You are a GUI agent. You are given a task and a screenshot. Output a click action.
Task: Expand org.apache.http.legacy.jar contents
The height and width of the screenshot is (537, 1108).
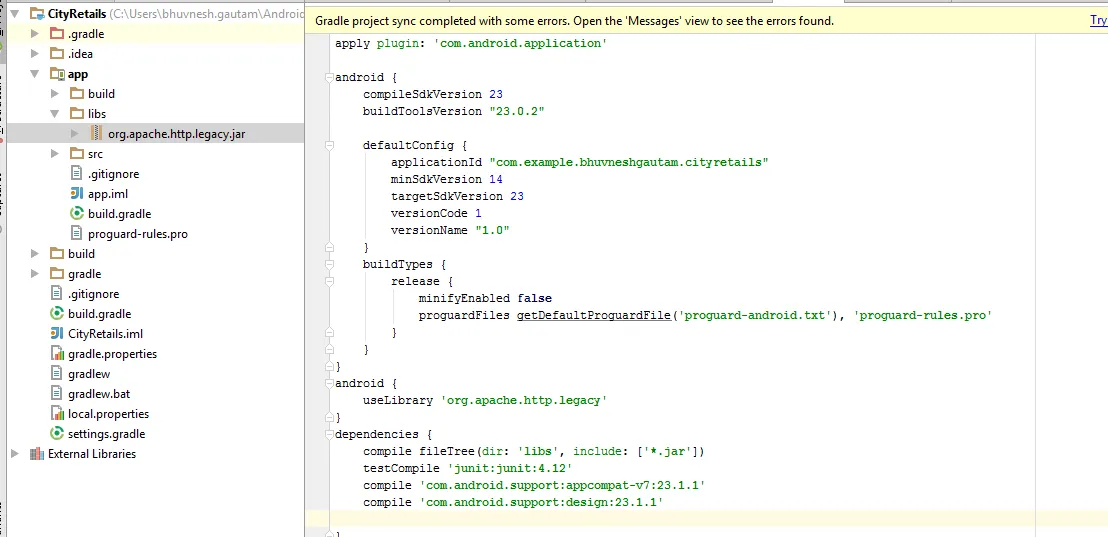(x=75, y=134)
